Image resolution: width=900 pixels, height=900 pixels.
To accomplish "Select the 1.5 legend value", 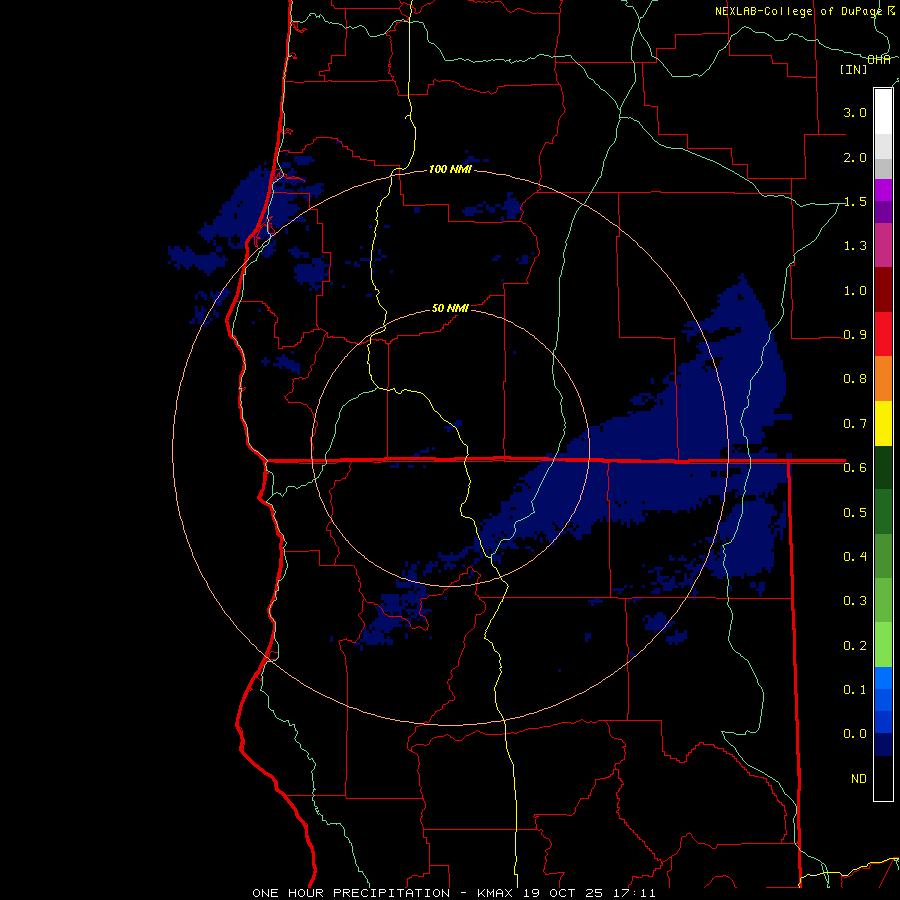I will coord(855,201).
